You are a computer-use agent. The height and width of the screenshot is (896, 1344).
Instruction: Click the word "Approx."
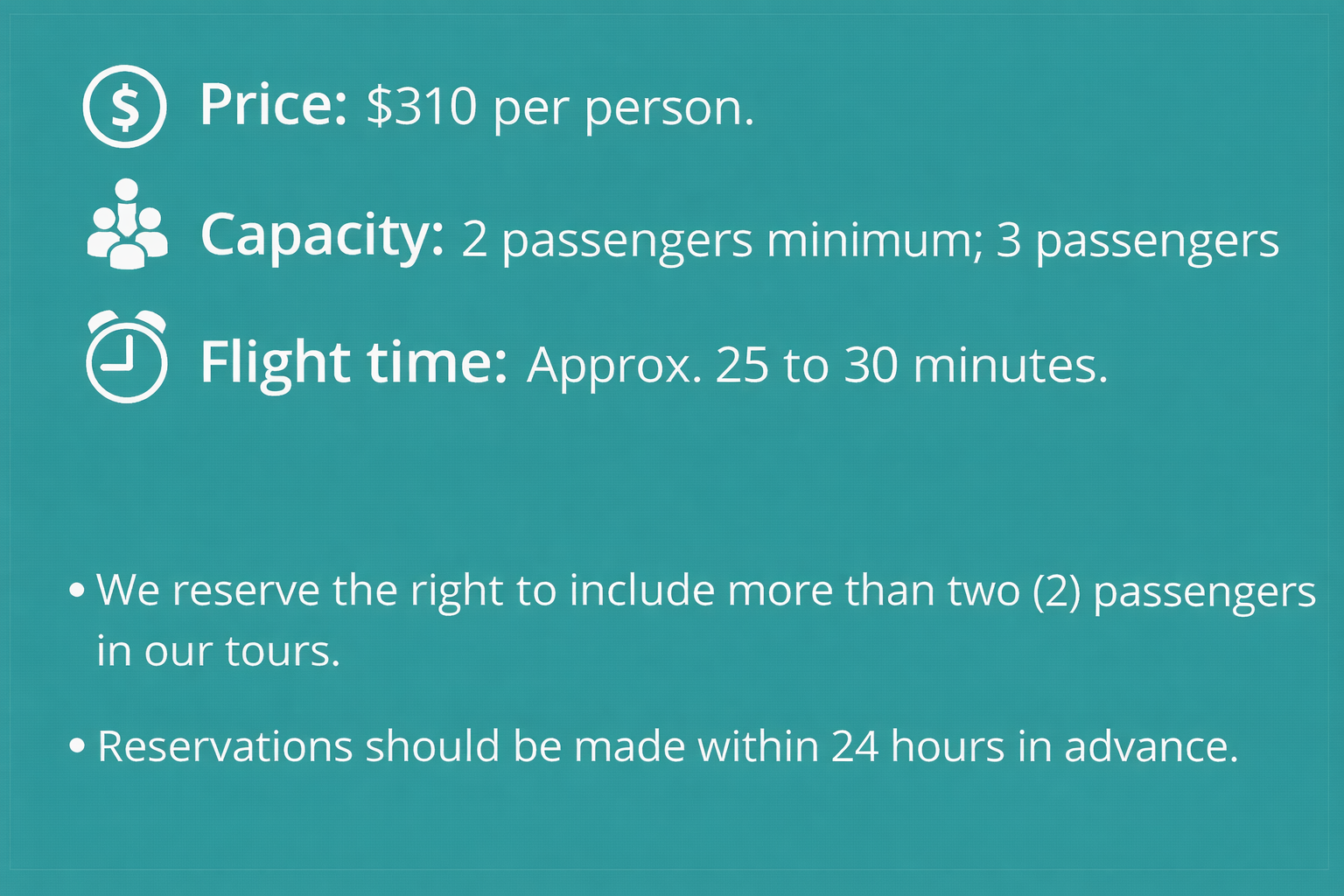pyautogui.click(x=614, y=367)
